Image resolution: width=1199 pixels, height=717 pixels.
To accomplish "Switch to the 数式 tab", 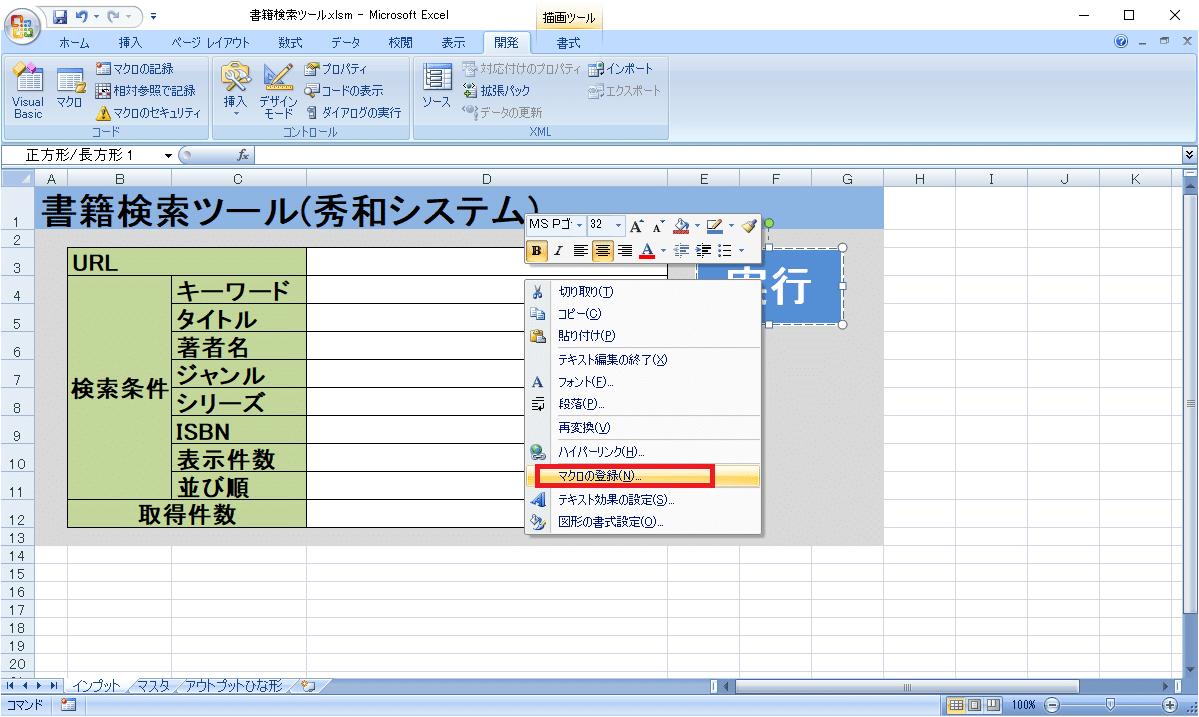I will tap(290, 43).
